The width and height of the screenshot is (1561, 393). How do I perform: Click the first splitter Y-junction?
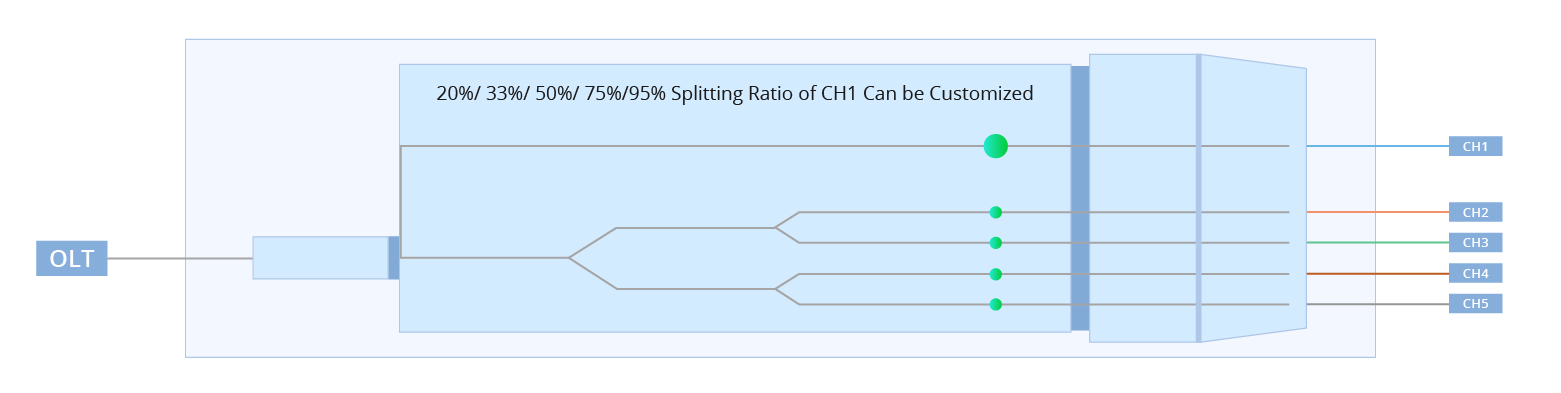point(592,258)
